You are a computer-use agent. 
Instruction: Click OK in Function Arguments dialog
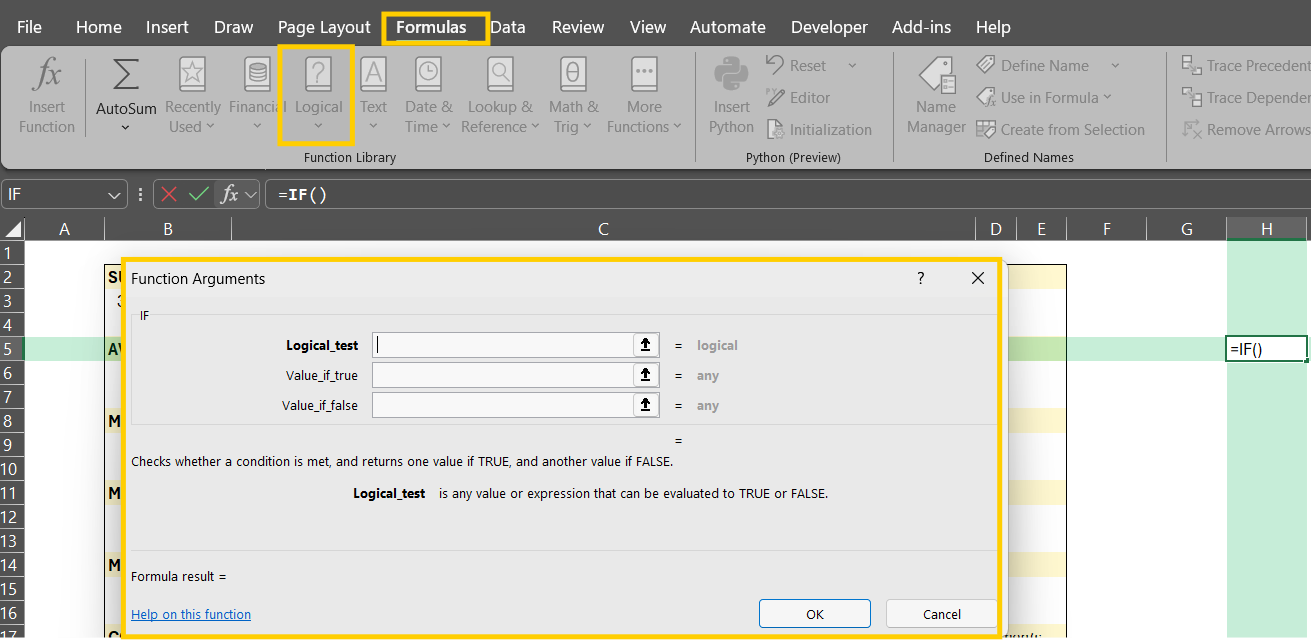coord(815,614)
